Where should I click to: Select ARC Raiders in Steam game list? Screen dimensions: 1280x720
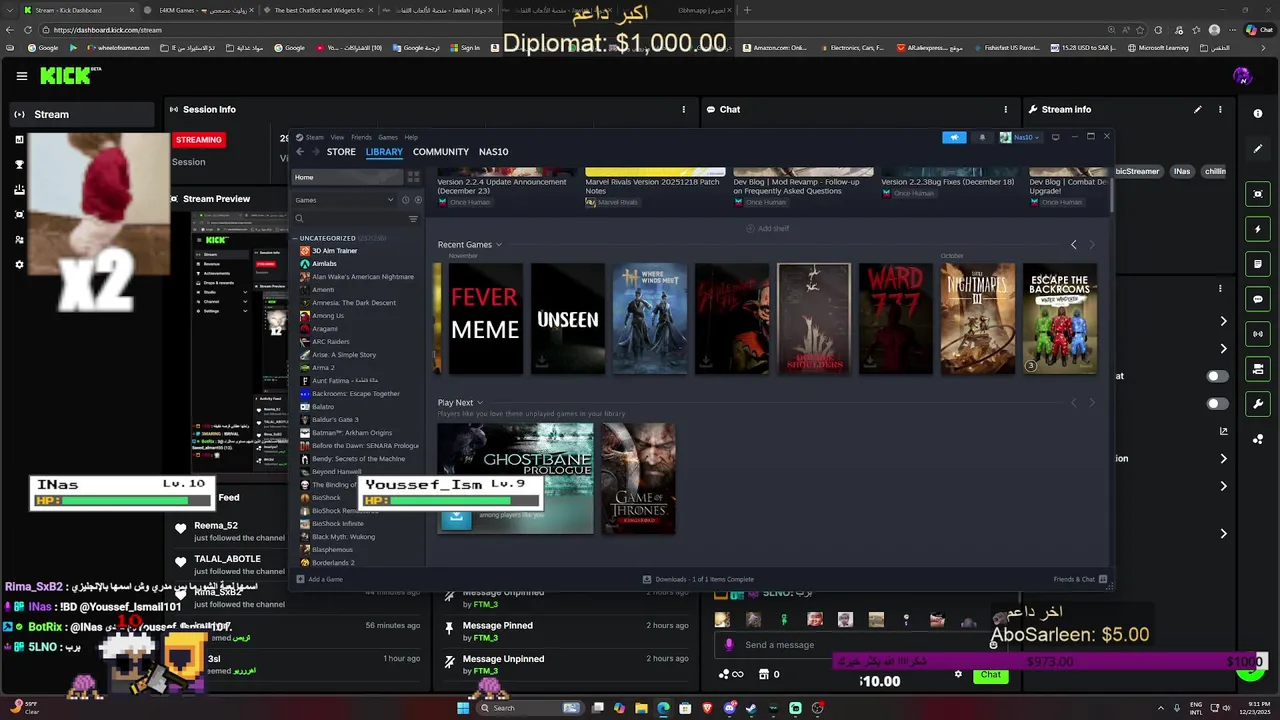point(330,342)
